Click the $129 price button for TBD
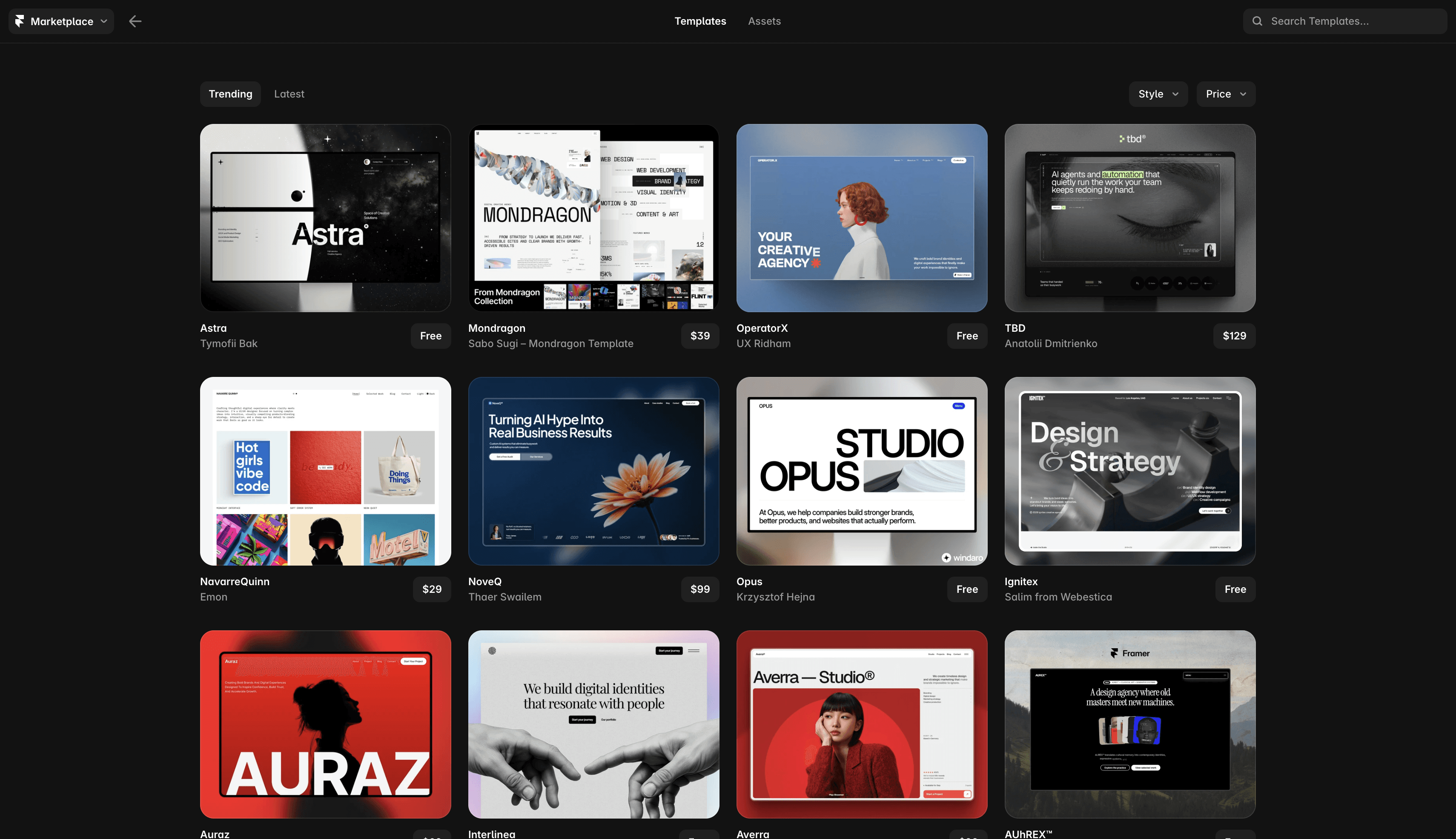The image size is (1456, 839). (1234, 336)
